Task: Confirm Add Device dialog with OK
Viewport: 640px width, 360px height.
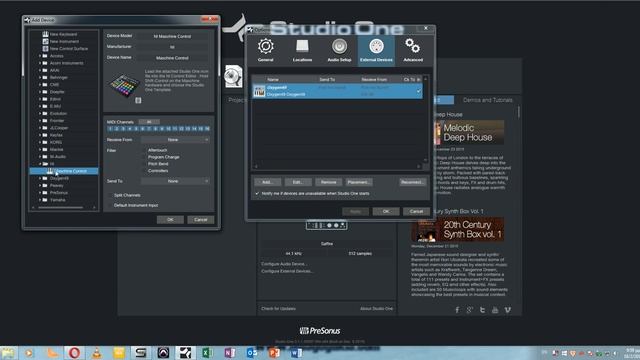Action: coord(170,220)
